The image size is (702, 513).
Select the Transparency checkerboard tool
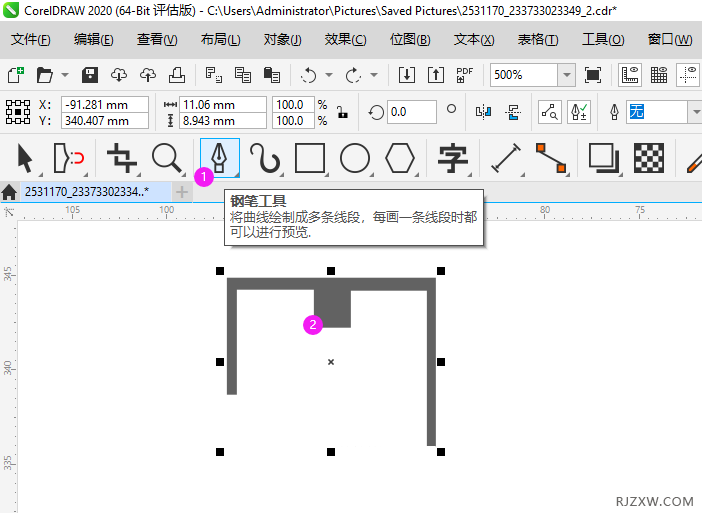(x=649, y=158)
